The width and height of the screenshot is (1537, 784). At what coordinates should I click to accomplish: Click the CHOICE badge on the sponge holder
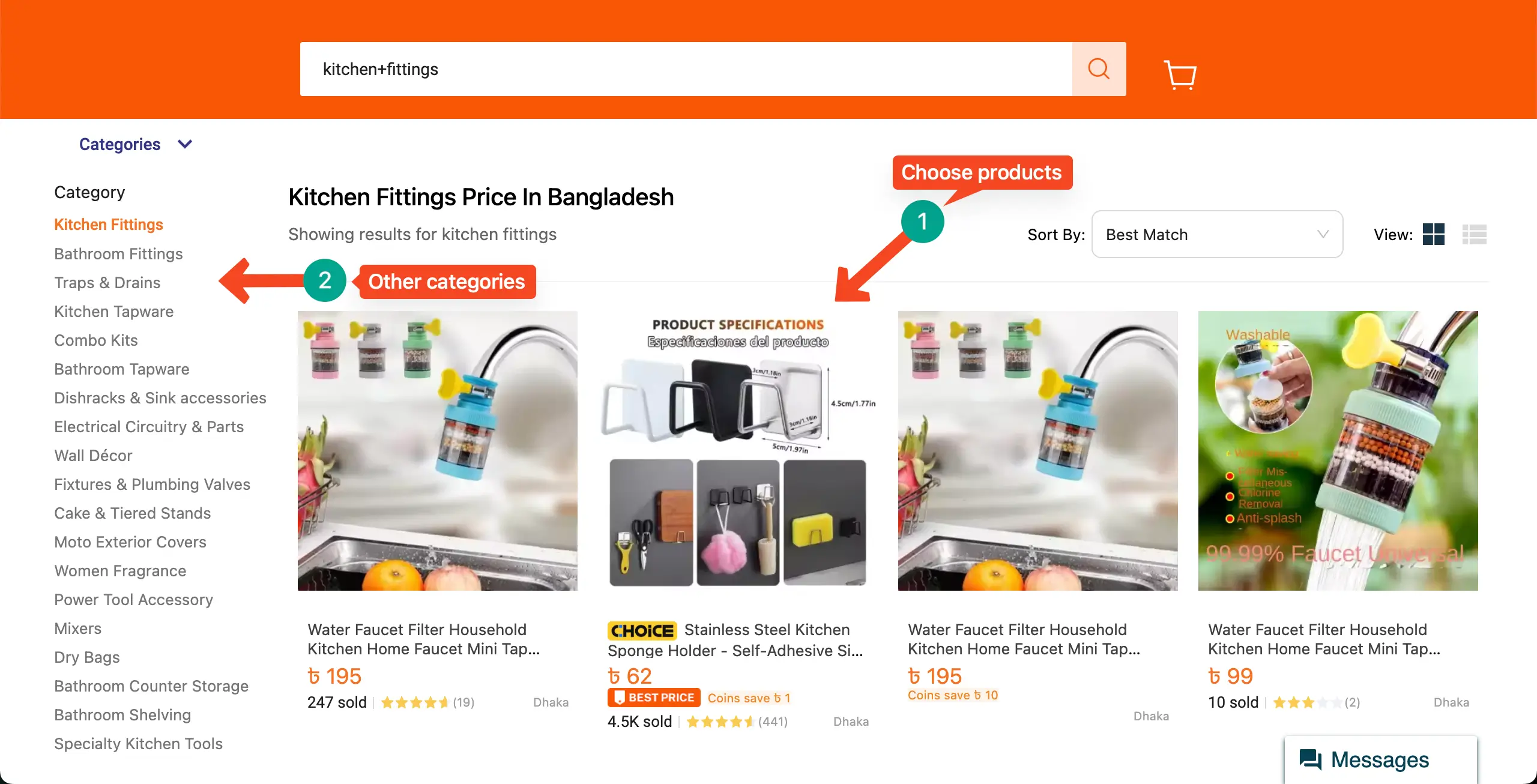point(641,630)
